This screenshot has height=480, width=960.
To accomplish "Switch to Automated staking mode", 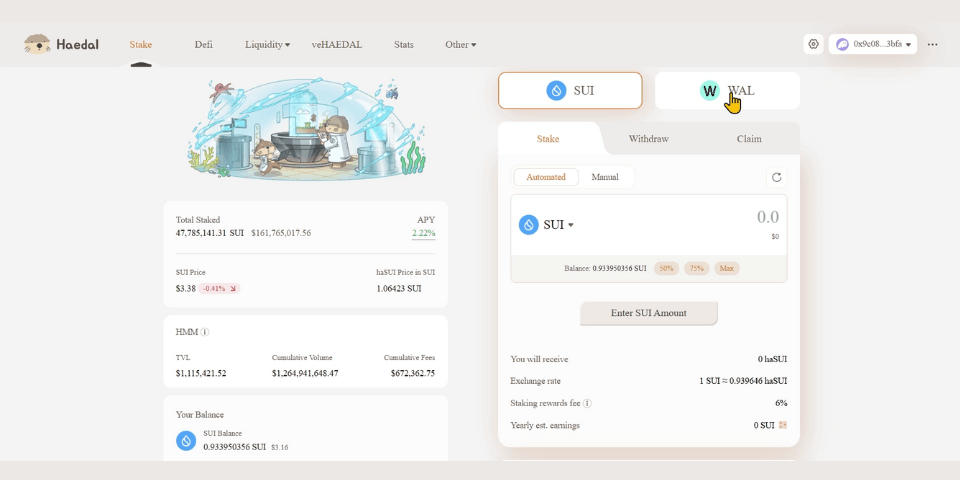I will tap(546, 177).
